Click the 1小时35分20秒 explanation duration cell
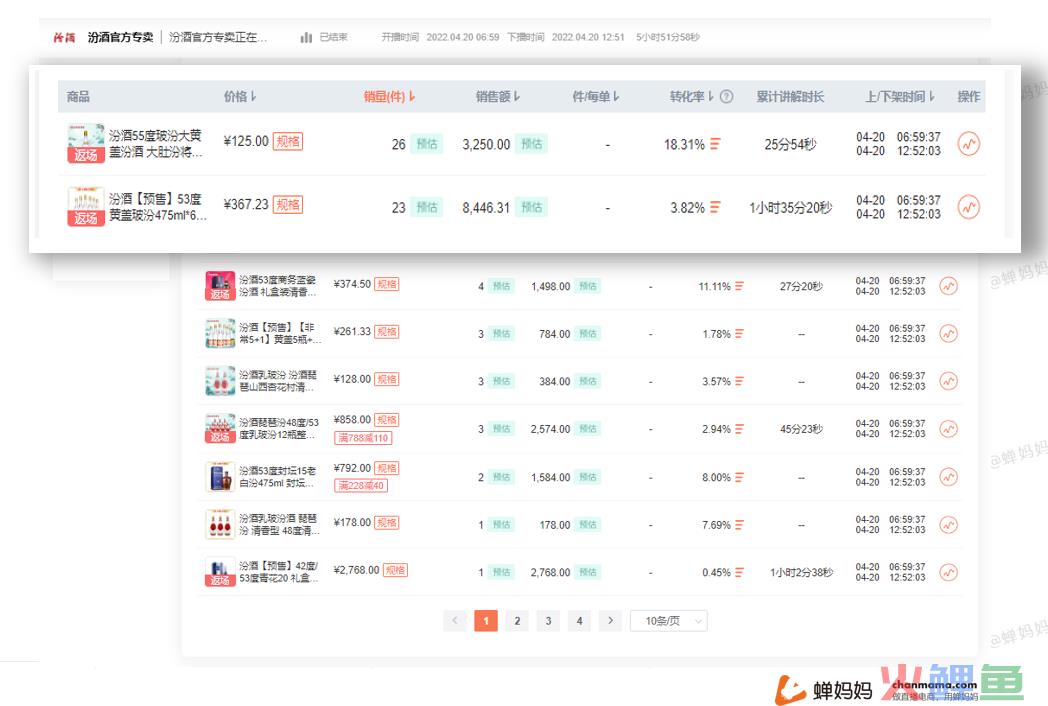Screen dimensions: 1048x706 point(791,208)
